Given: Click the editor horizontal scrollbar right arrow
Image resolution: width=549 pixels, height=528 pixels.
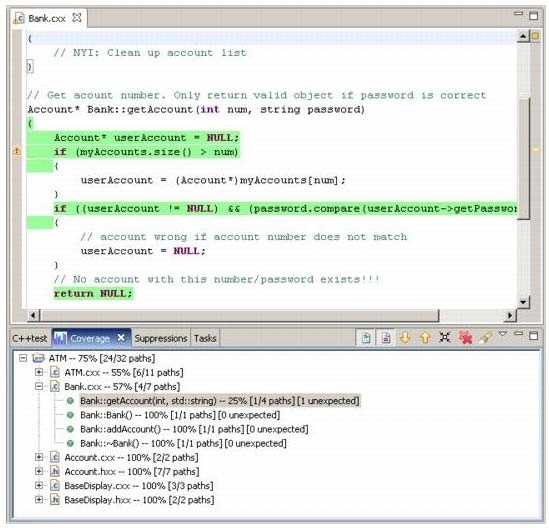Looking at the screenshot, I should point(510,315).
